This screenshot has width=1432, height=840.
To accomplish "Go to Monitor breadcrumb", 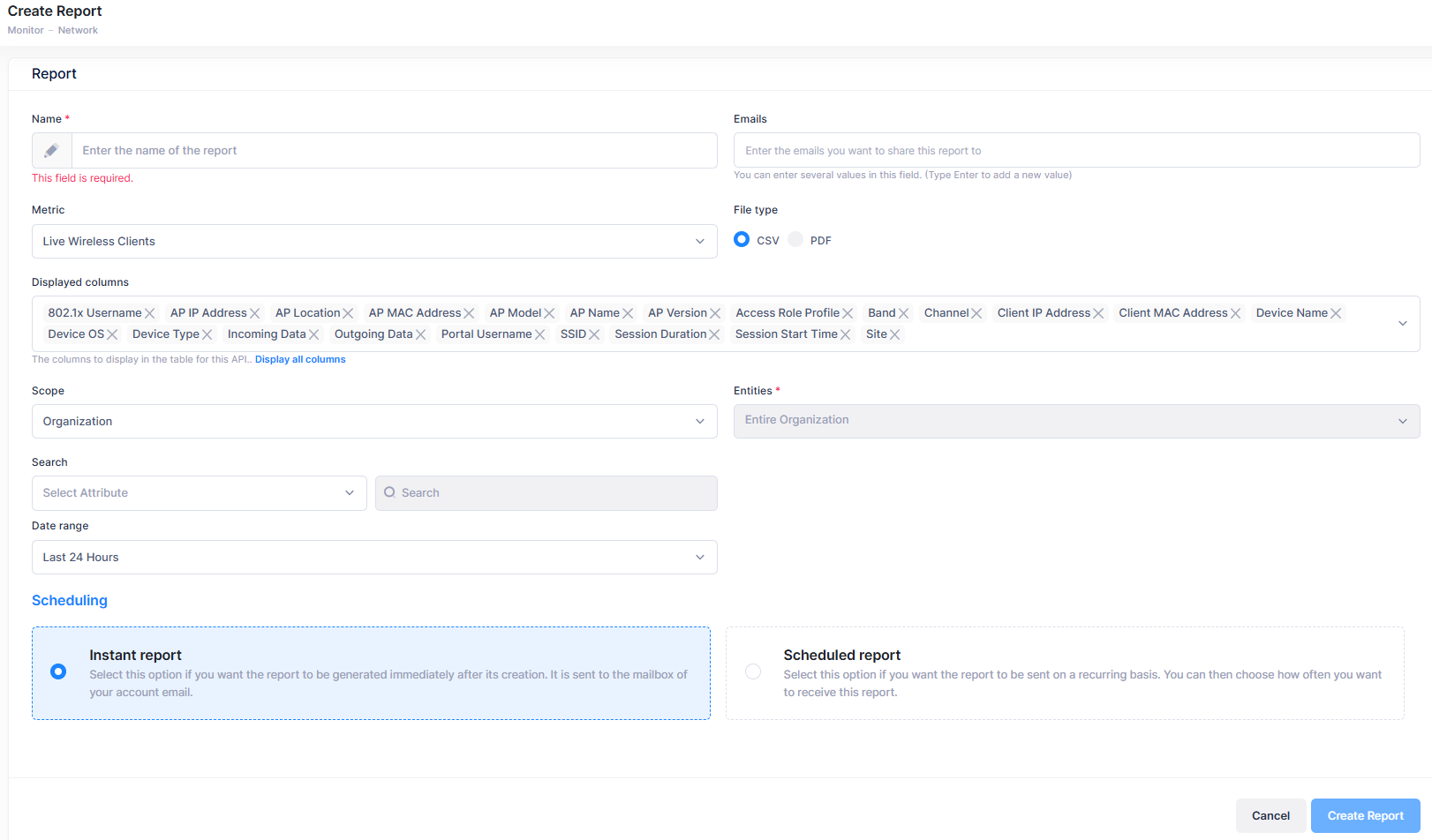I will point(26,30).
